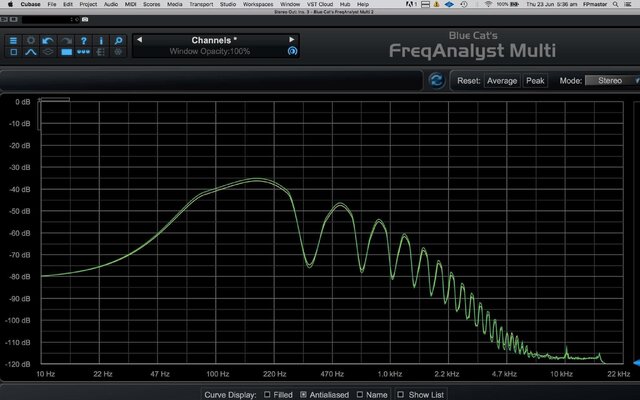Click the settings gear icon in toolbar
640x400 pixels.
pos(31,40)
